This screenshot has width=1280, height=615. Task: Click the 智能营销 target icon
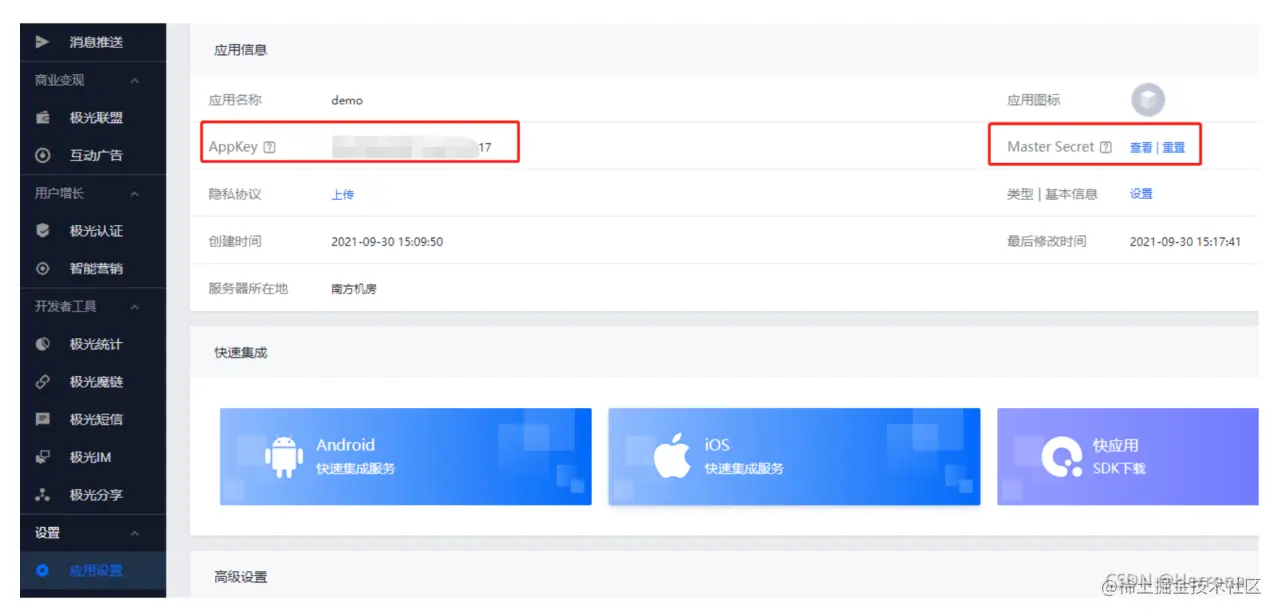click(x=42, y=269)
